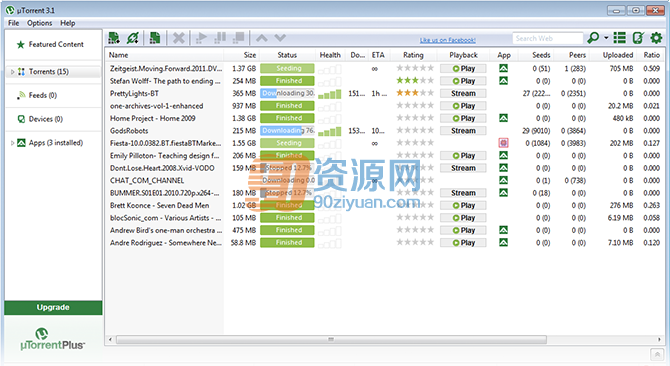Add a torrent from file
The image size is (670, 366).
[x=114, y=38]
